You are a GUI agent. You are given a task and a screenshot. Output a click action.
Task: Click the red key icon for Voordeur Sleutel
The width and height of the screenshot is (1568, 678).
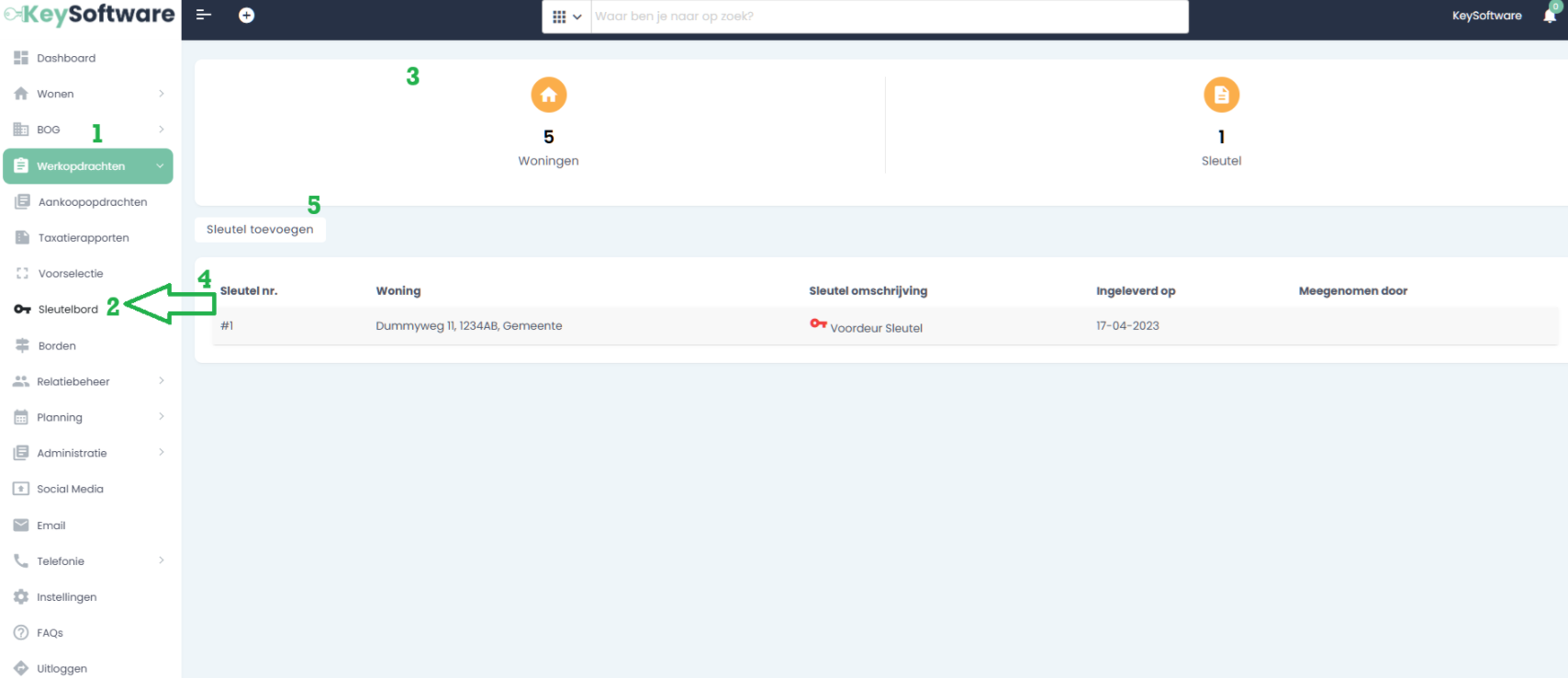(818, 323)
